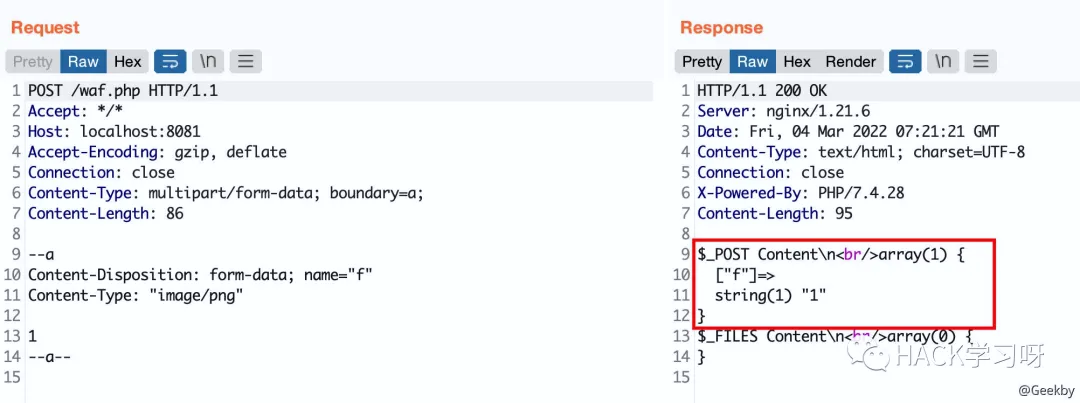Show non-printable characters in the Response panel

(943, 61)
